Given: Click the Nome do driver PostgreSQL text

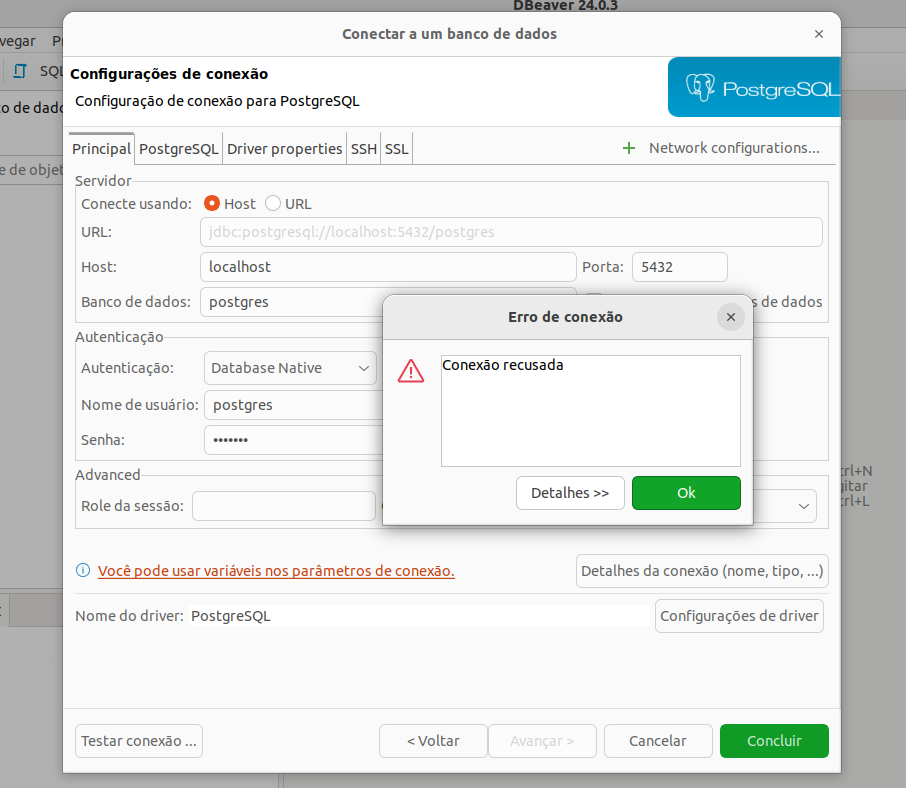Looking at the screenshot, I should click(x=231, y=616).
